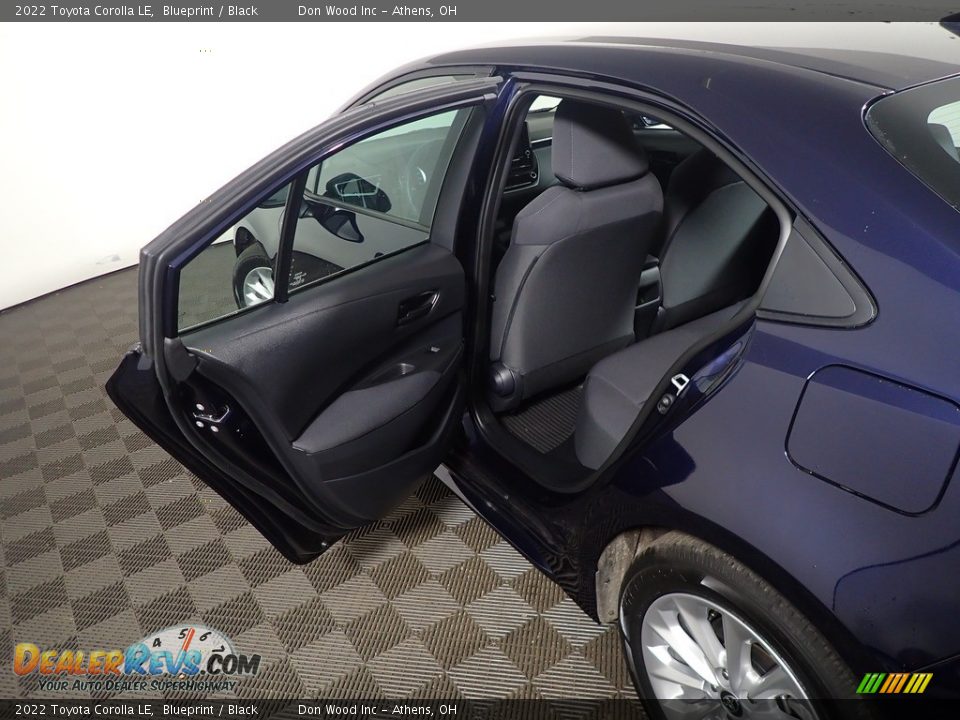Click 'Your Auto Dealer SuperHighway' tagline
The height and width of the screenshot is (720, 960).
coord(137,686)
